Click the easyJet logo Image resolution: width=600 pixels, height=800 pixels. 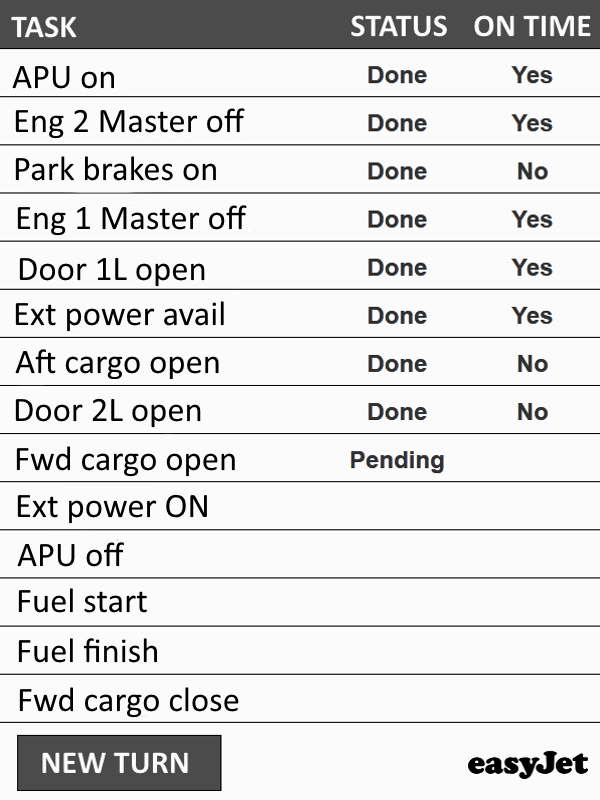527,765
